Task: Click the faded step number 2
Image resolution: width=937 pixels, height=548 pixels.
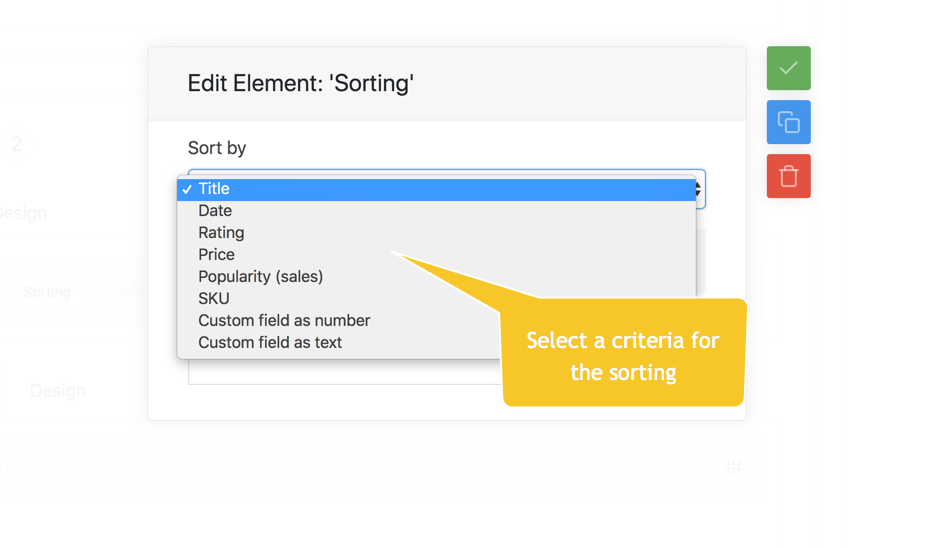Action: point(16,145)
